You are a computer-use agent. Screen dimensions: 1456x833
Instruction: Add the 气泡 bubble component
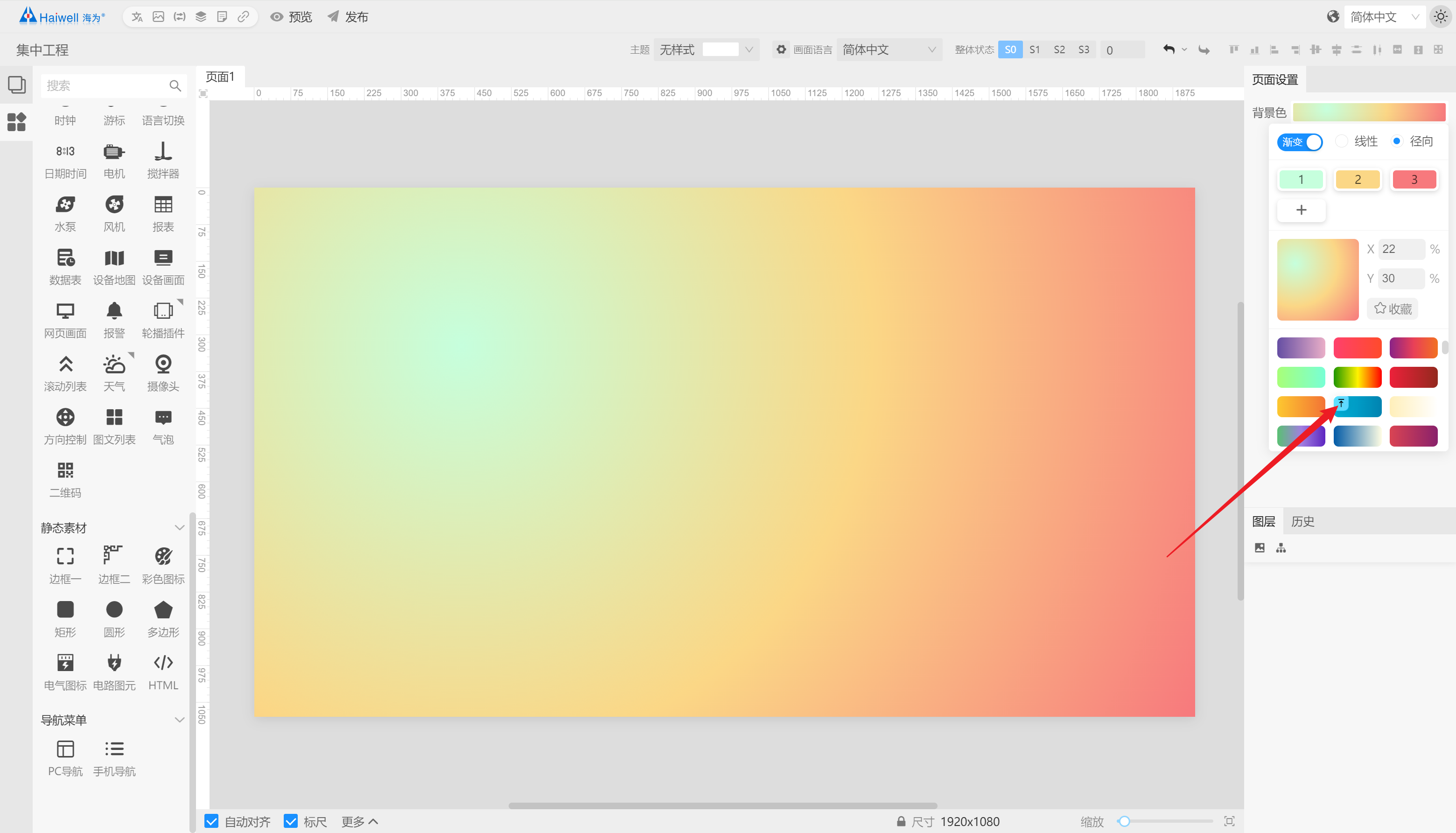click(163, 427)
